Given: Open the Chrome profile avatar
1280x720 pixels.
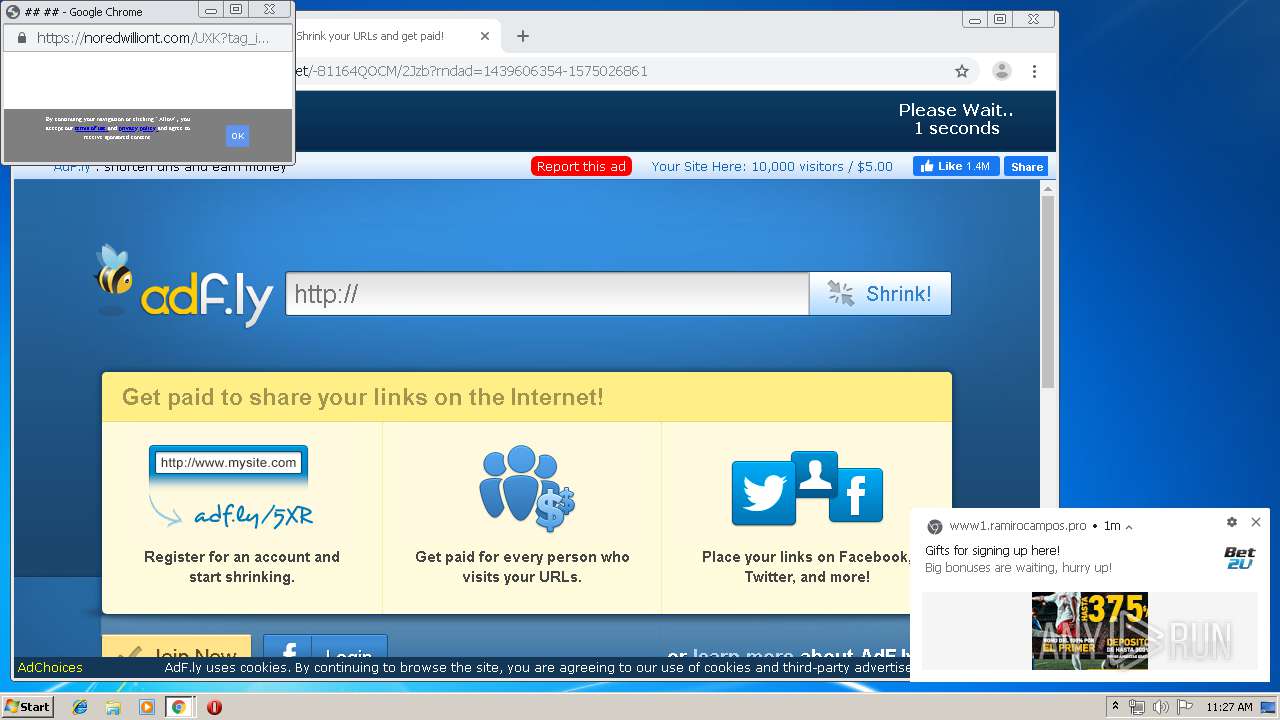Looking at the screenshot, I should click(x=1001, y=71).
